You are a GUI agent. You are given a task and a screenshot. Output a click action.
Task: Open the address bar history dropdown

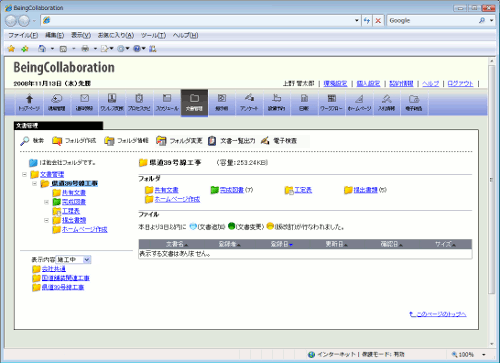click(x=357, y=21)
